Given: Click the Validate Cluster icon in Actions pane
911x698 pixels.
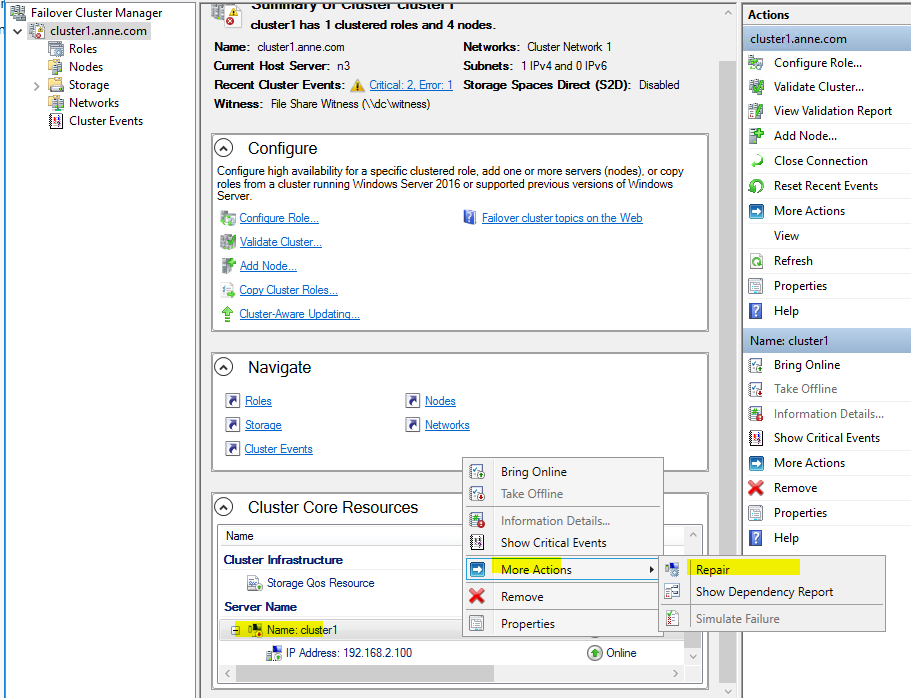Looking at the screenshot, I should click(756, 87).
